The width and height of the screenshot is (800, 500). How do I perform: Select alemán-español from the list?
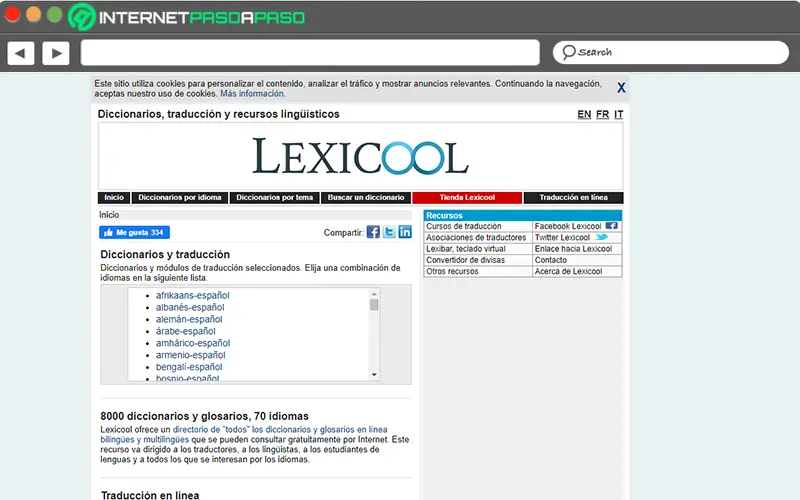point(189,319)
